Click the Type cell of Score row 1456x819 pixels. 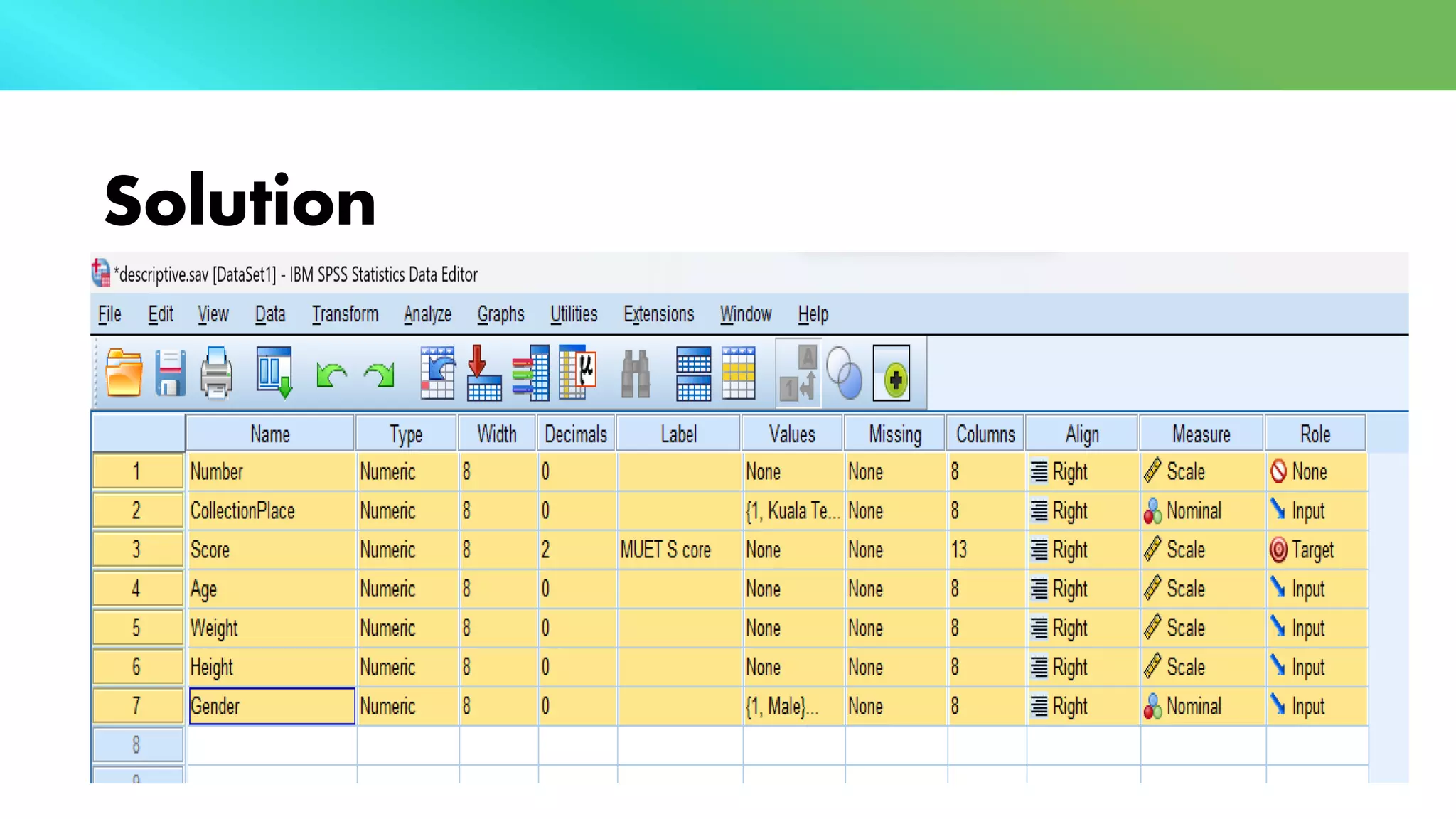[407, 550]
